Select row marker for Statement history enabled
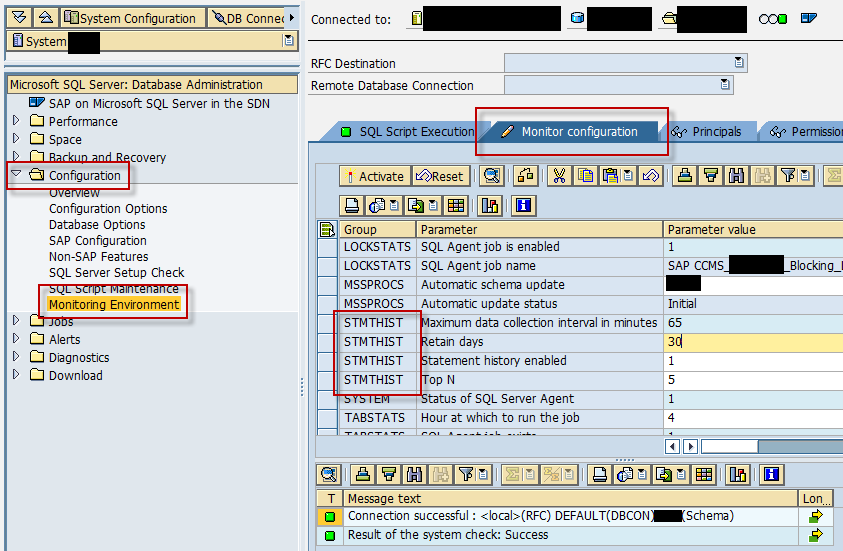The width and height of the screenshot is (843, 551). point(327,361)
